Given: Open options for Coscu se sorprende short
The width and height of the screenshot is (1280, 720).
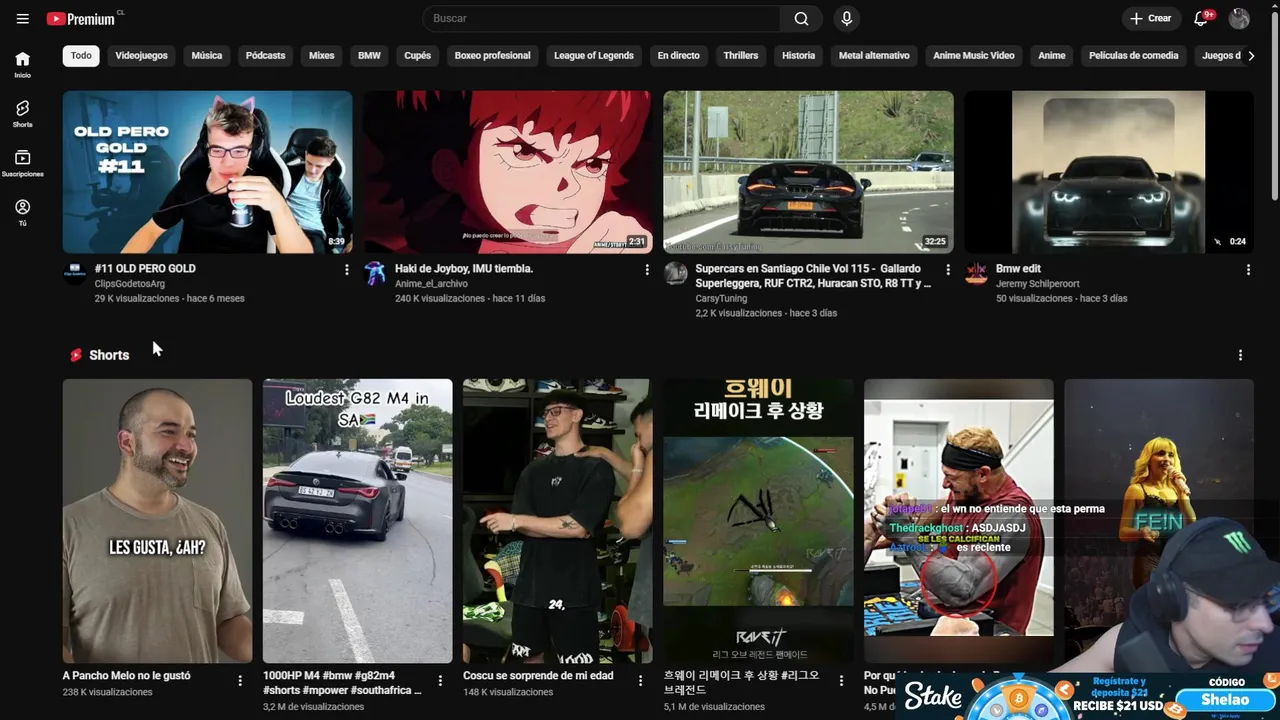Looking at the screenshot, I should point(641,681).
